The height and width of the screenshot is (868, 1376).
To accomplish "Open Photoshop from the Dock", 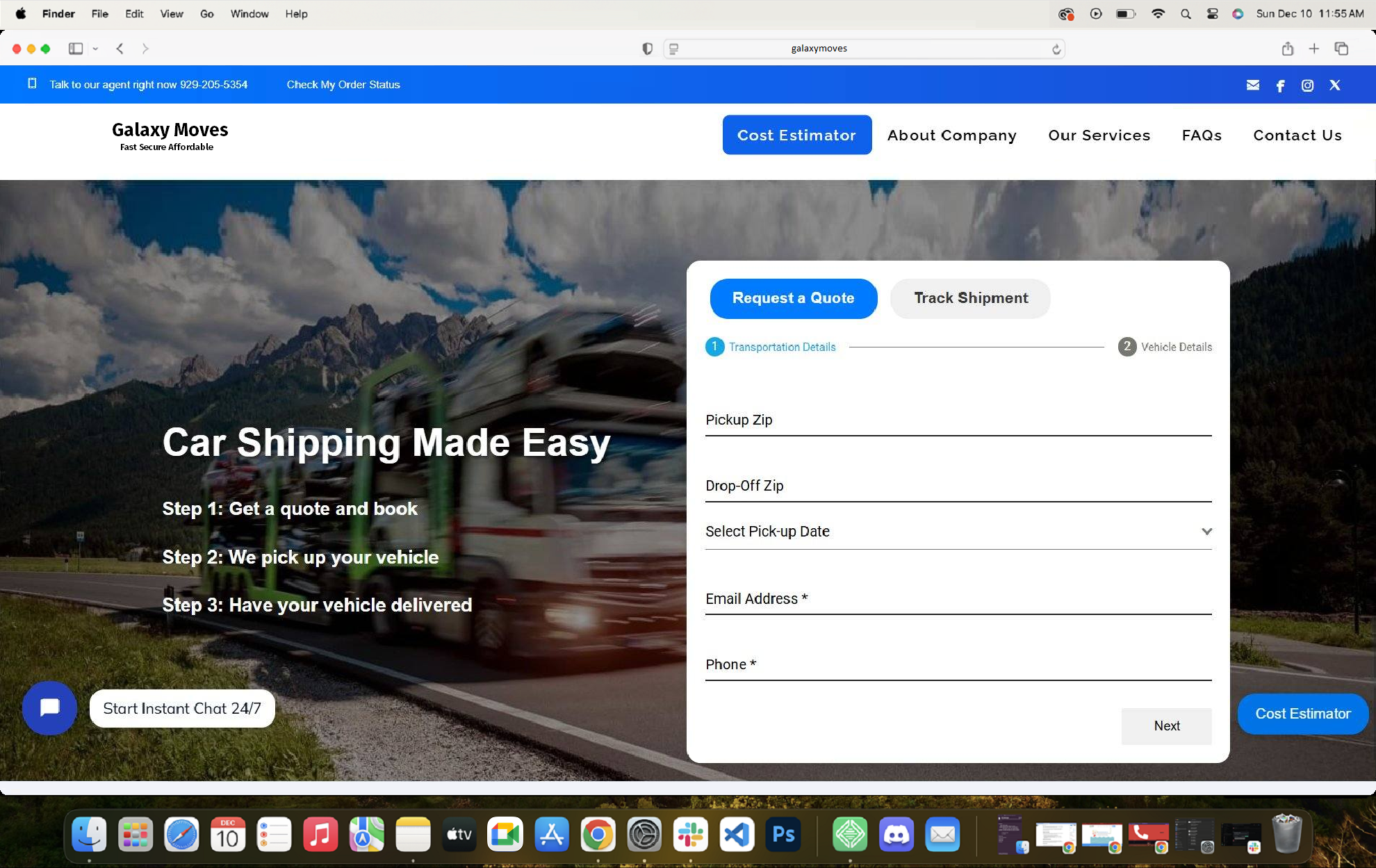I will click(x=783, y=835).
